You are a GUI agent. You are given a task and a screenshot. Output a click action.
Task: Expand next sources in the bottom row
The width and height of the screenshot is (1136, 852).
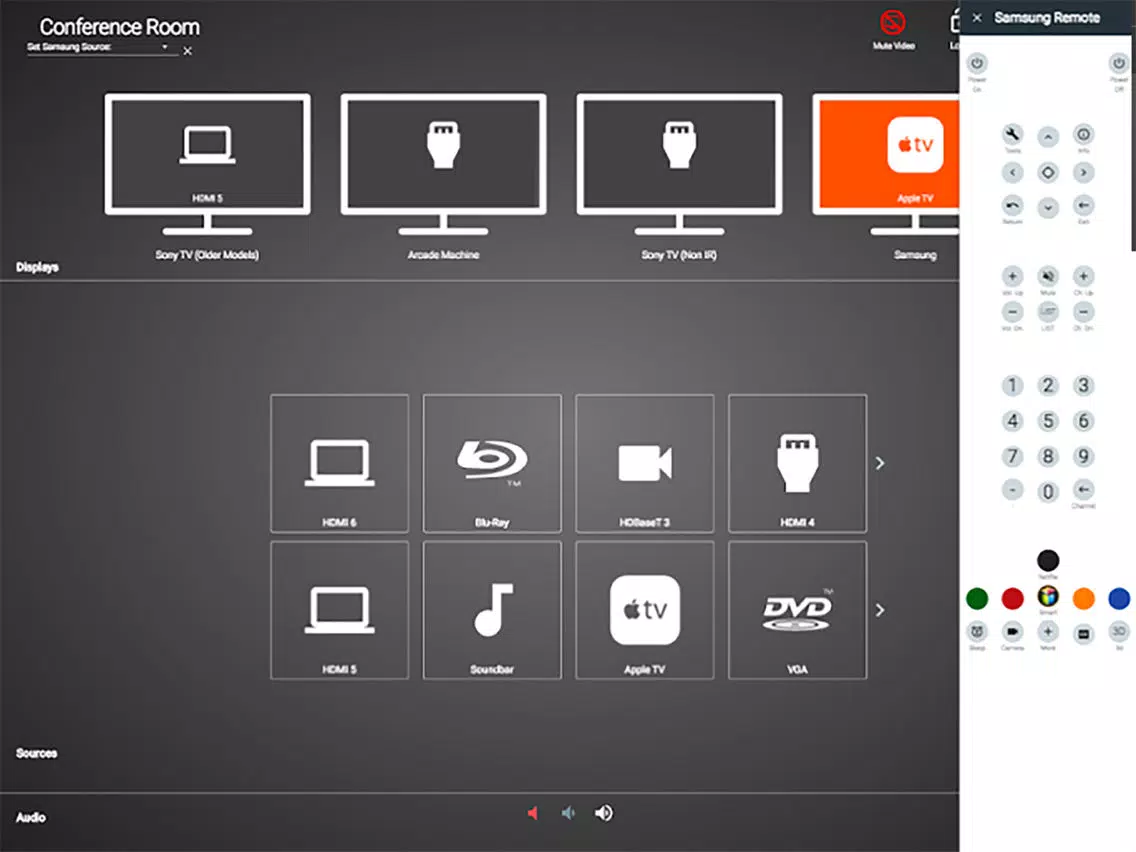(x=880, y=610)
